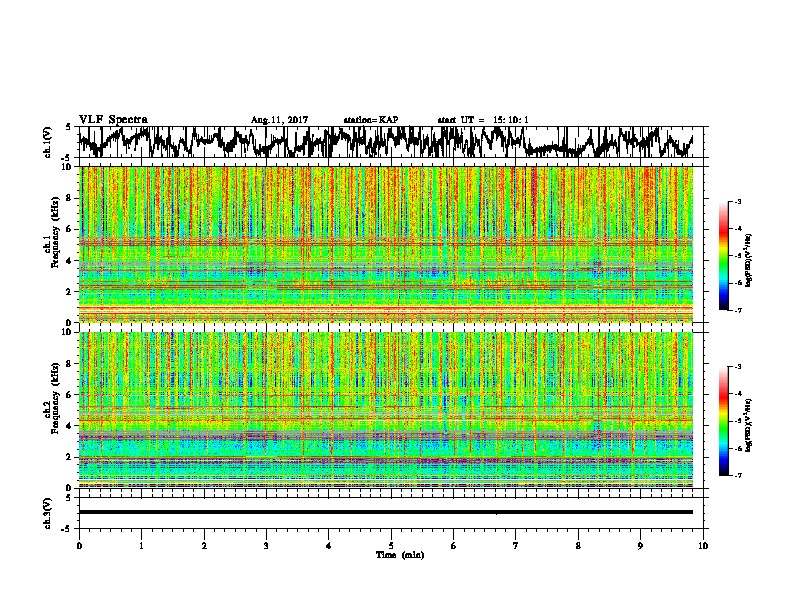Image resolution: width=792 pixels, height=612 pixels.
Task: Click the ch.3(V) flat trace line
Action: click(386, 512)
